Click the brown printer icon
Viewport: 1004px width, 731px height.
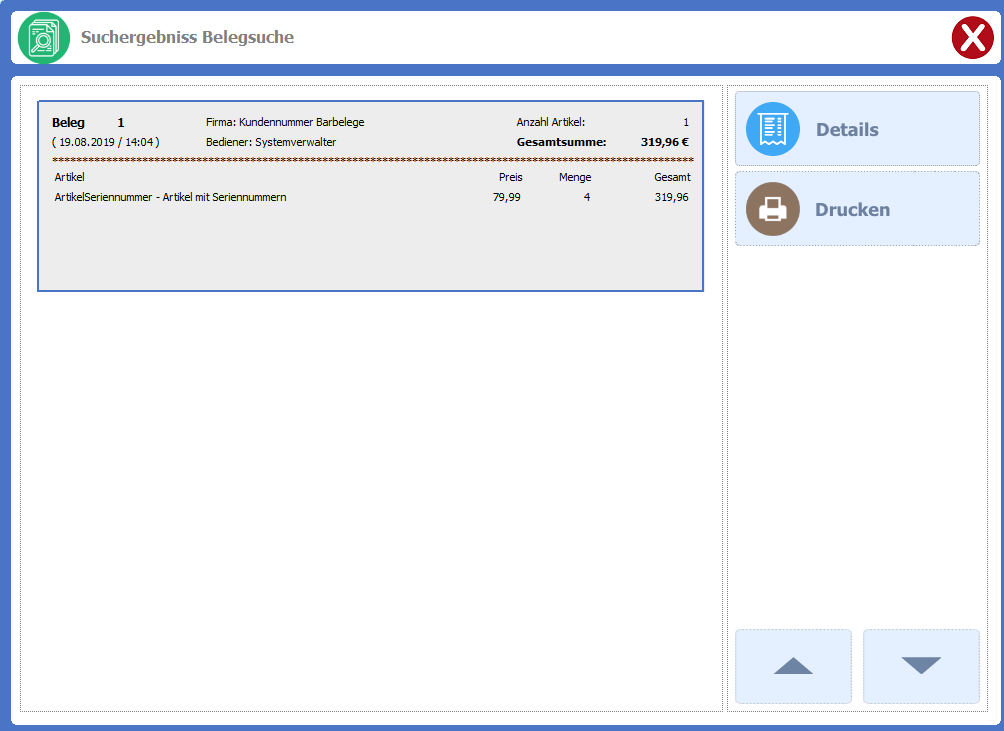(x=772, y=209)
